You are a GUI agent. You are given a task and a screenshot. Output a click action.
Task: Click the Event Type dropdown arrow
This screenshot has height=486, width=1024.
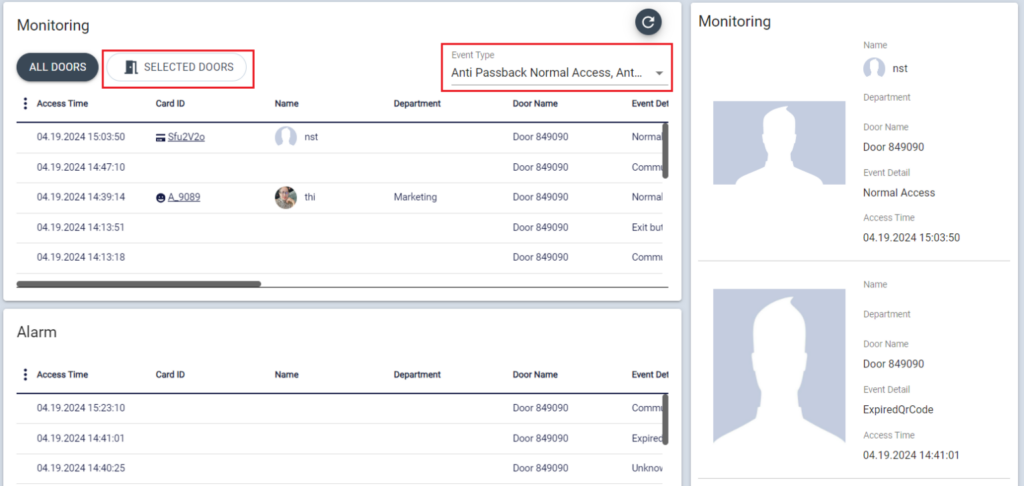(659, 74)
